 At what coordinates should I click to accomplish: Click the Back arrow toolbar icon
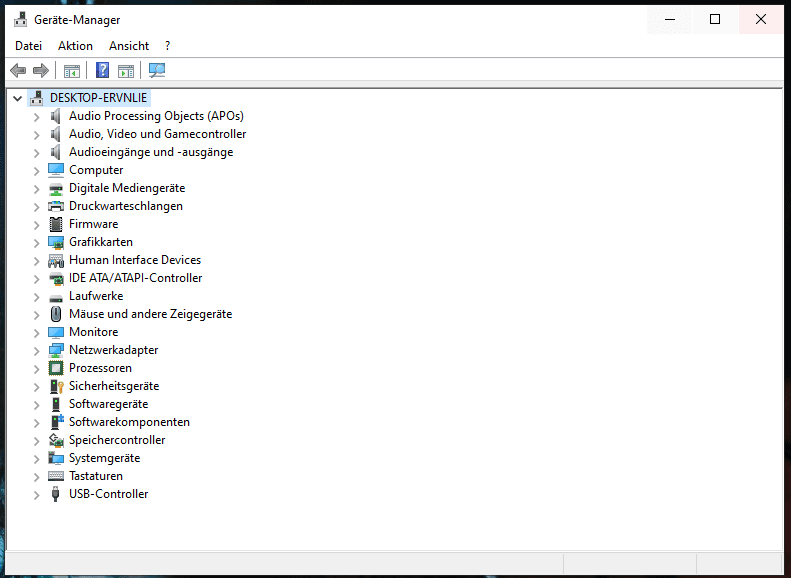pos(18,70)
